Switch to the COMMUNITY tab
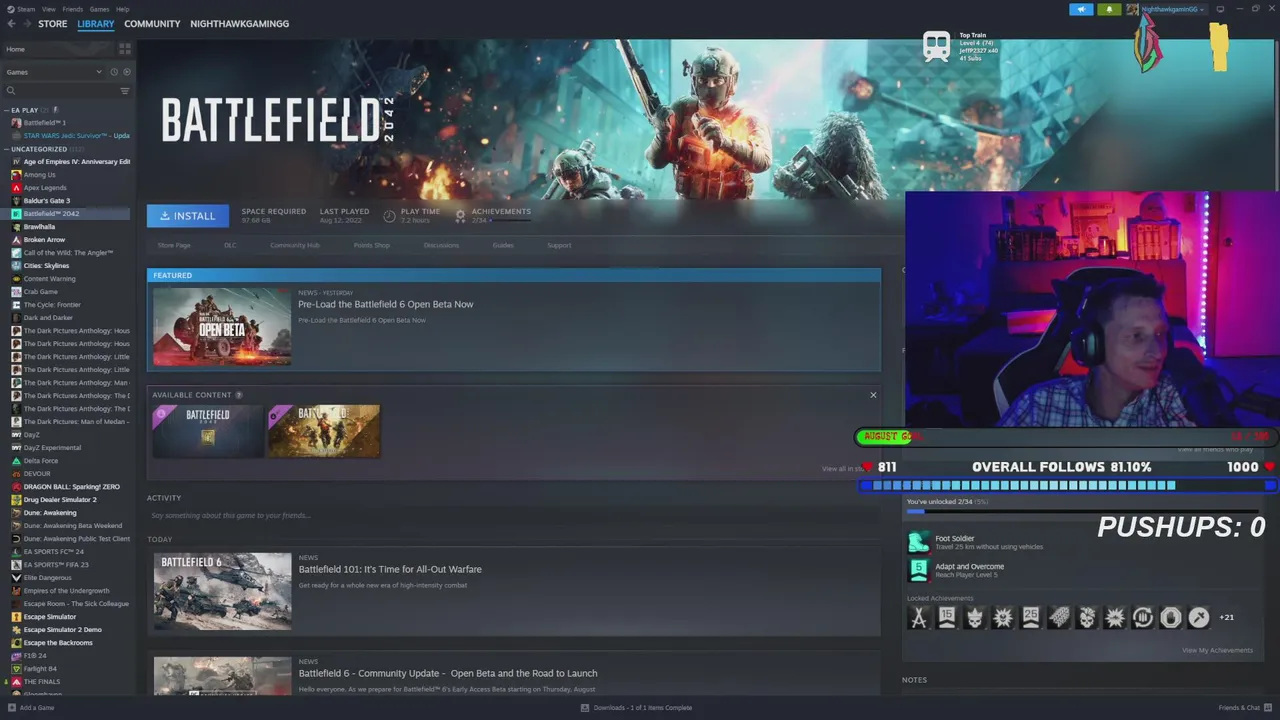 click(x=152, y=24)
